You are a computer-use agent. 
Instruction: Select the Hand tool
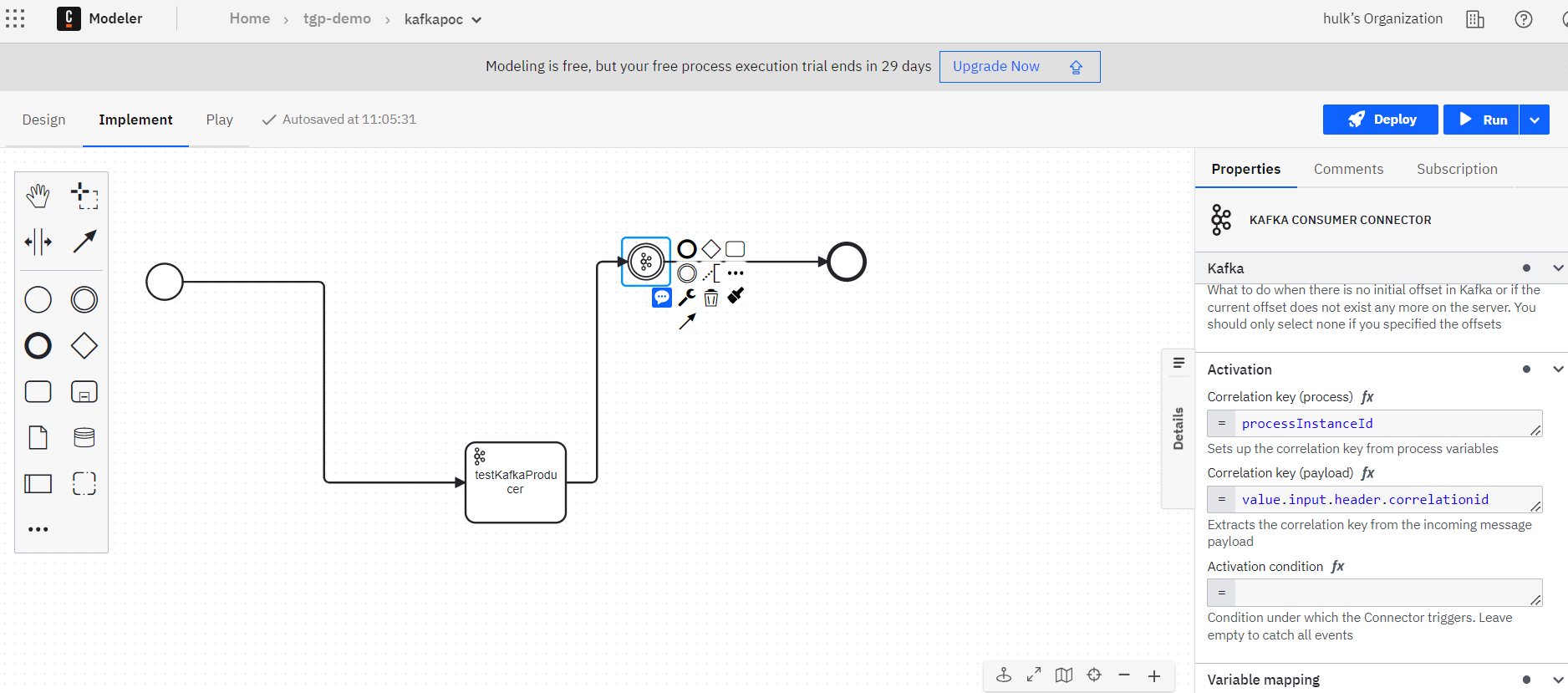click(38, 196)
